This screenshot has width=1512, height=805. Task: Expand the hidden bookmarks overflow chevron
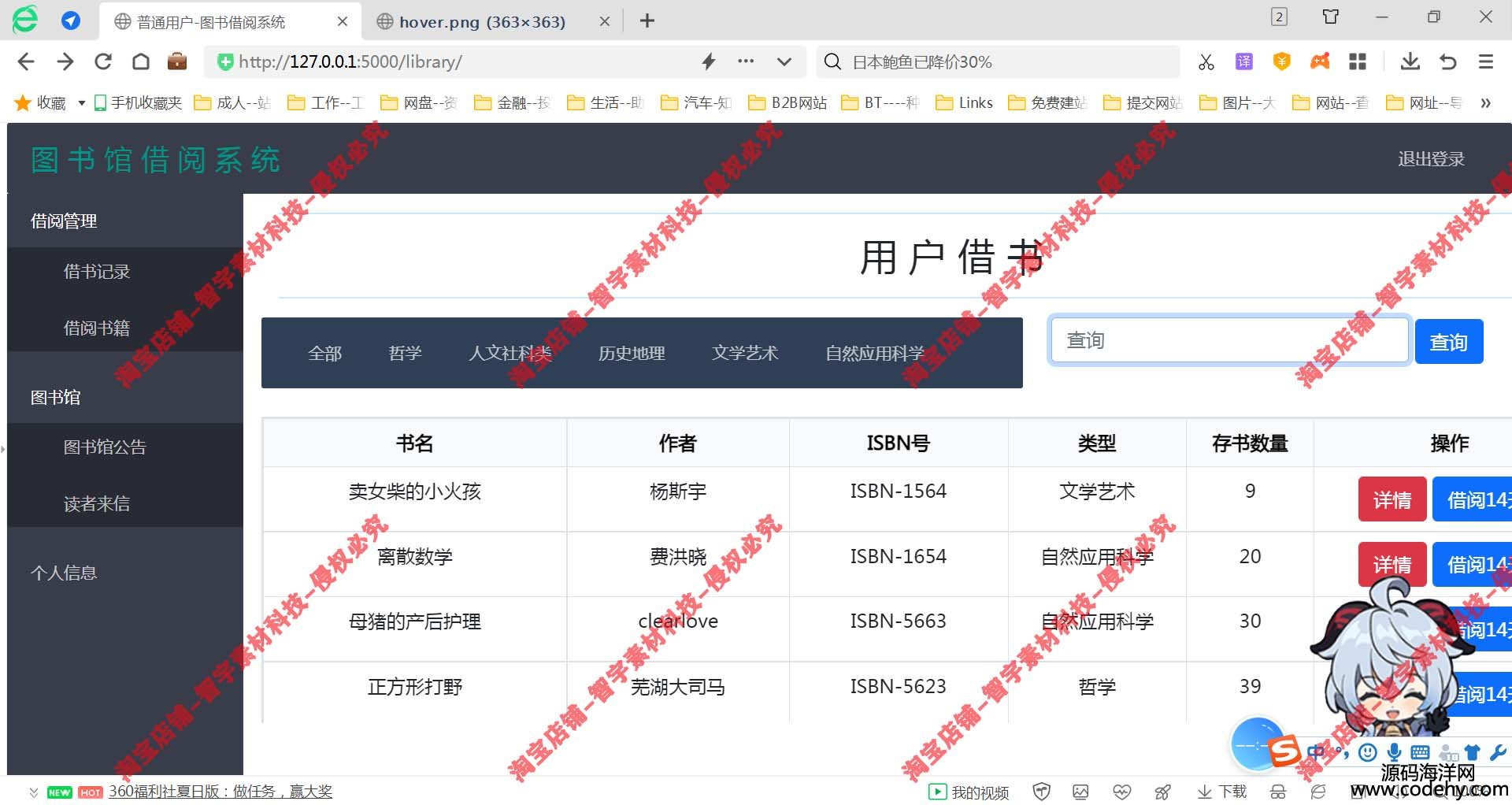pyautogui.click(x=1485, y=102)
